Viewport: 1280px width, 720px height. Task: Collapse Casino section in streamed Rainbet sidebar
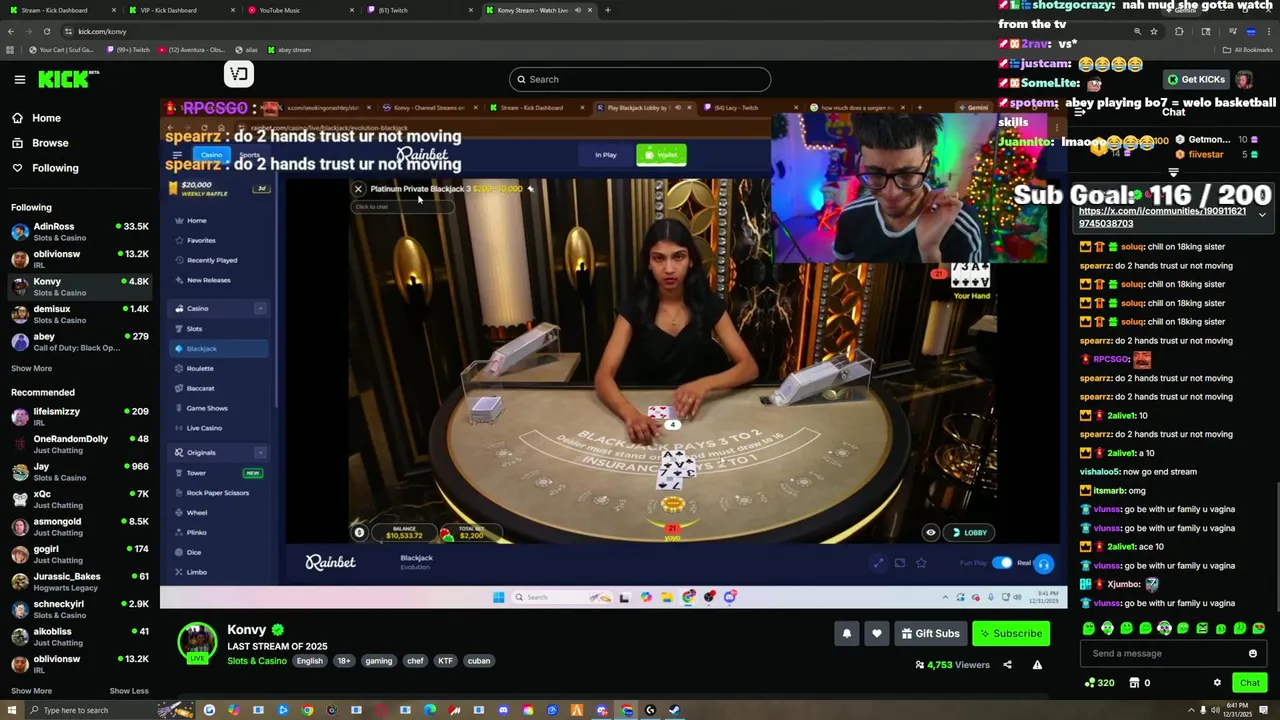[x=260, y=309]
